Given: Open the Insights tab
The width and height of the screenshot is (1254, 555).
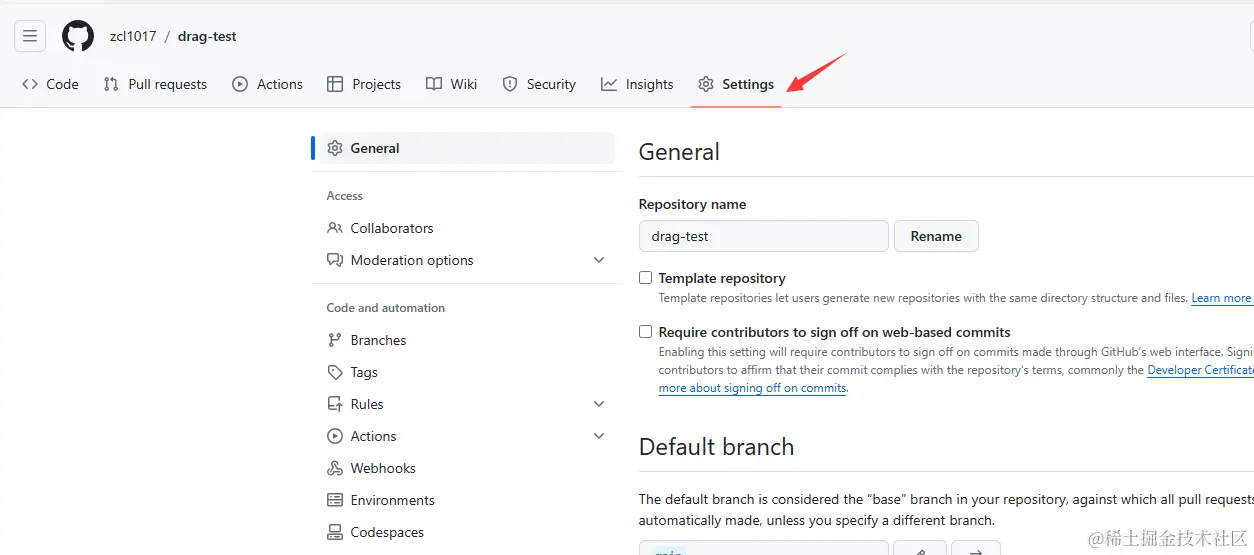Looking at the screenshot, I should 637,84.
